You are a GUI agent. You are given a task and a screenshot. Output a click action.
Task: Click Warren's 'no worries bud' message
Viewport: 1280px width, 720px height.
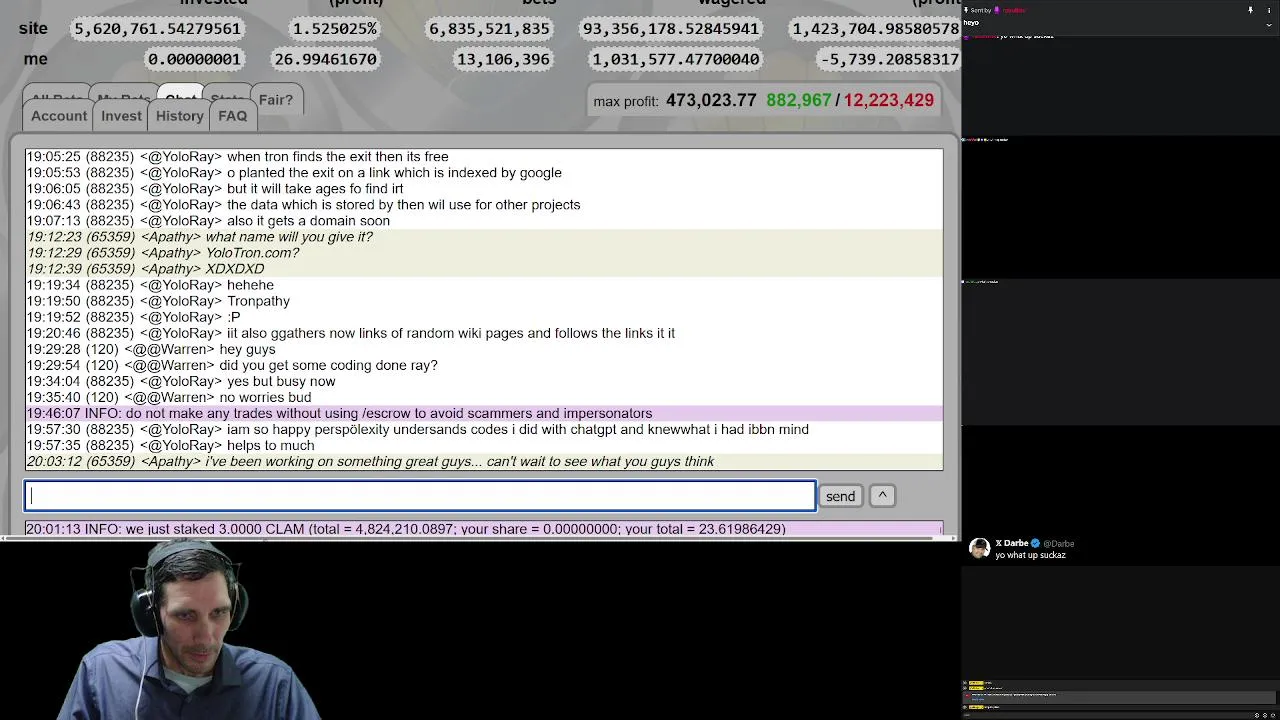484,397
